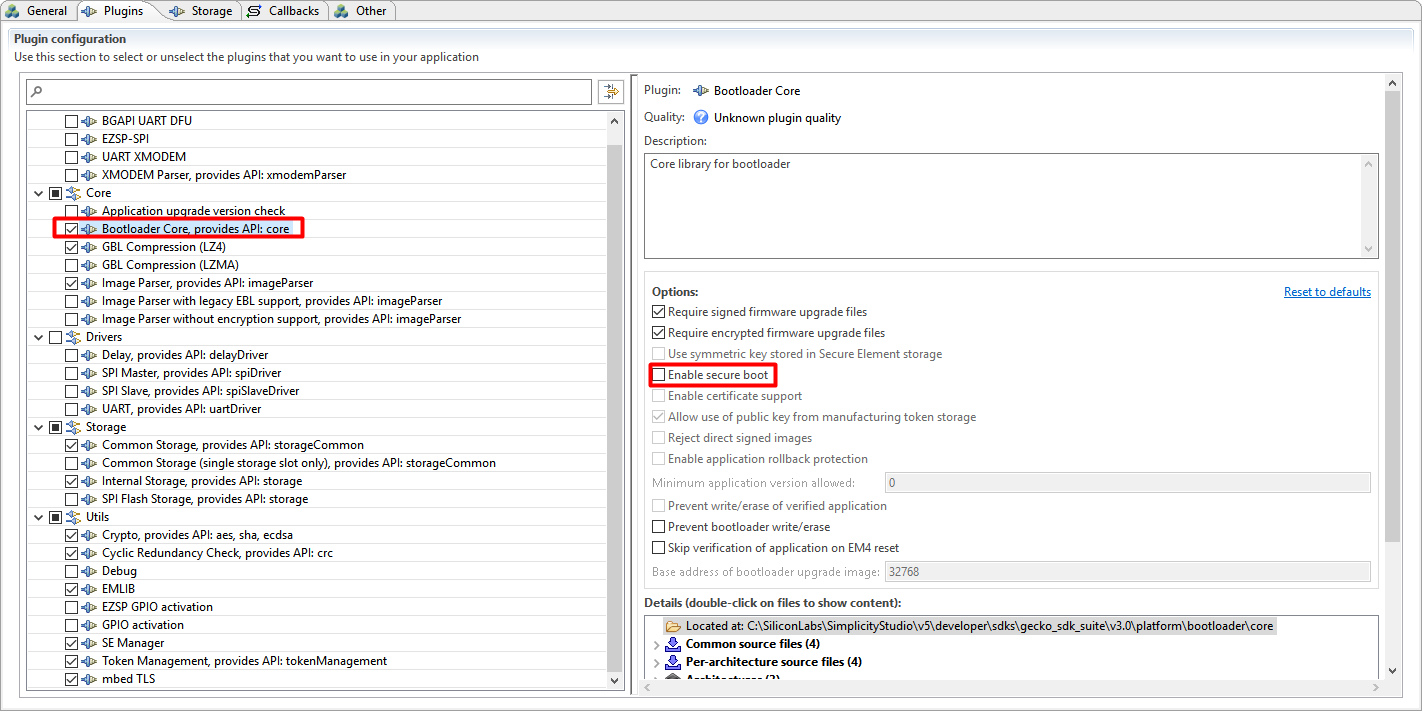The image size is (1423, 712).
Task: Check Prevent bootloader write/erase
Action: [x=658, y=527]
